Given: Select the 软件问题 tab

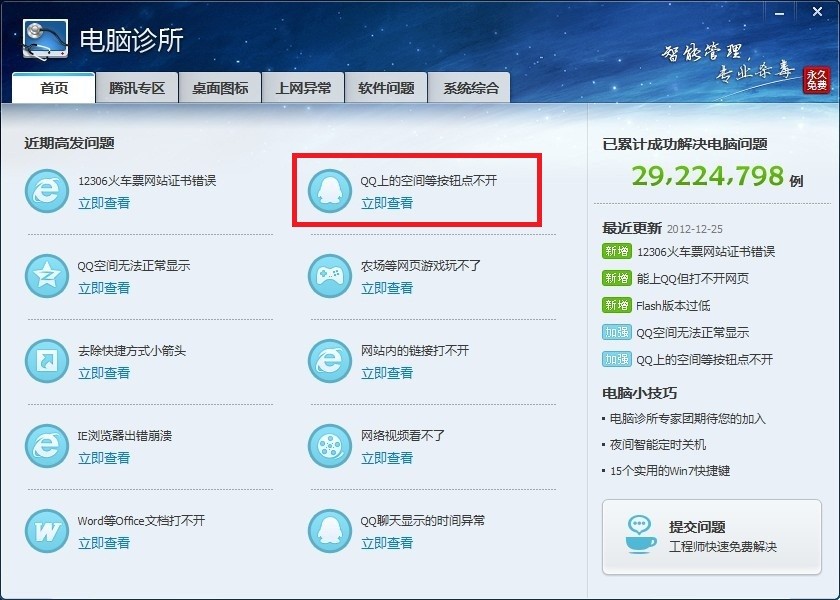Looking at the screenshot, I should click(386, 88).
